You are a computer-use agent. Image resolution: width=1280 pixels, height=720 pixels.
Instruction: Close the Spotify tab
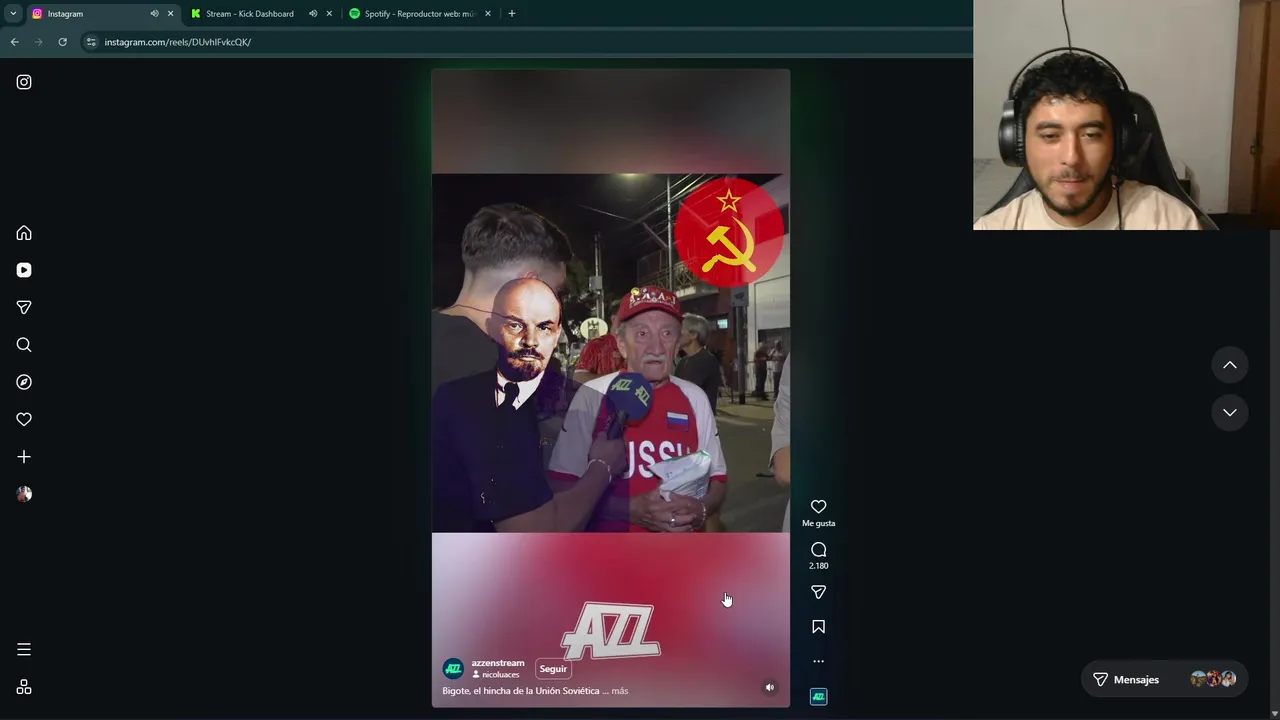488,14
